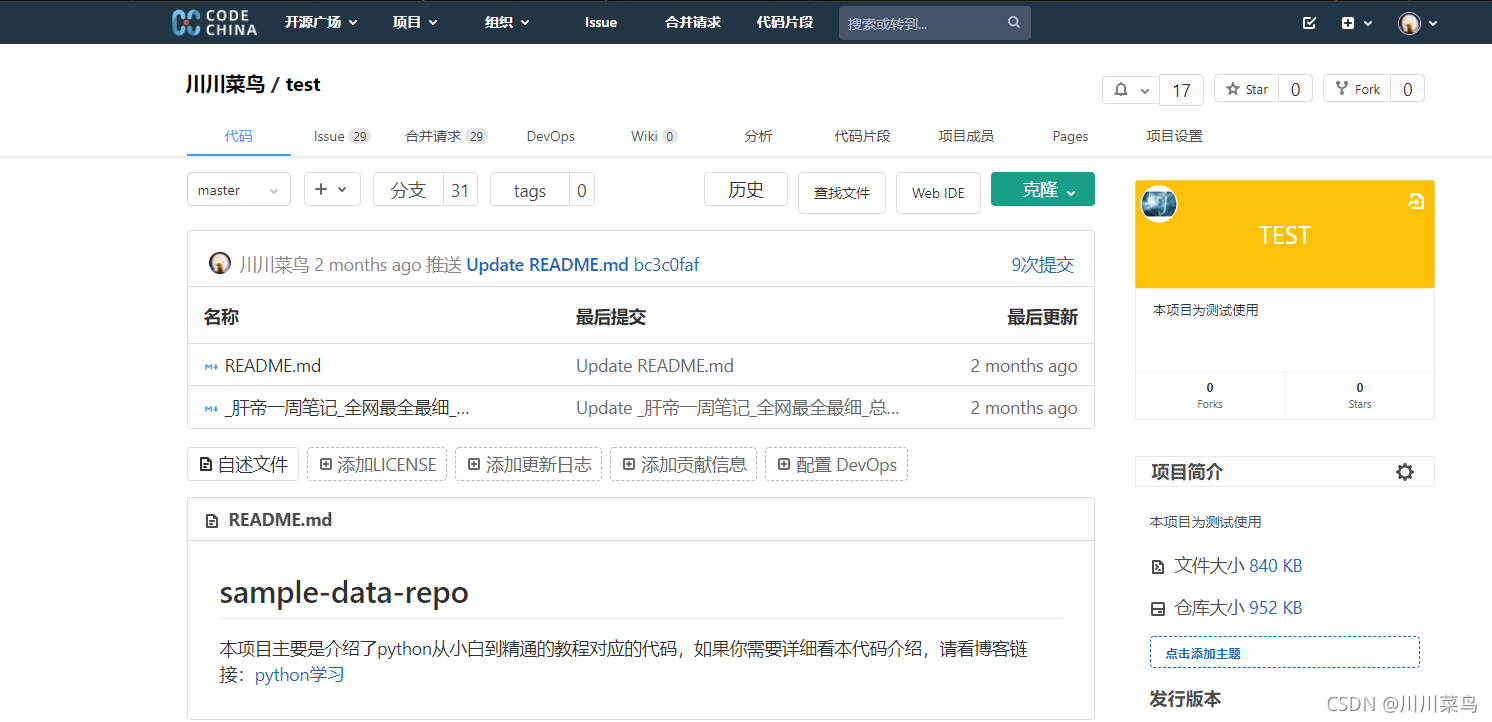Click the yellow TEST project banner
The height and width of the screenshot is (722, 1492).
[1285, 234]
